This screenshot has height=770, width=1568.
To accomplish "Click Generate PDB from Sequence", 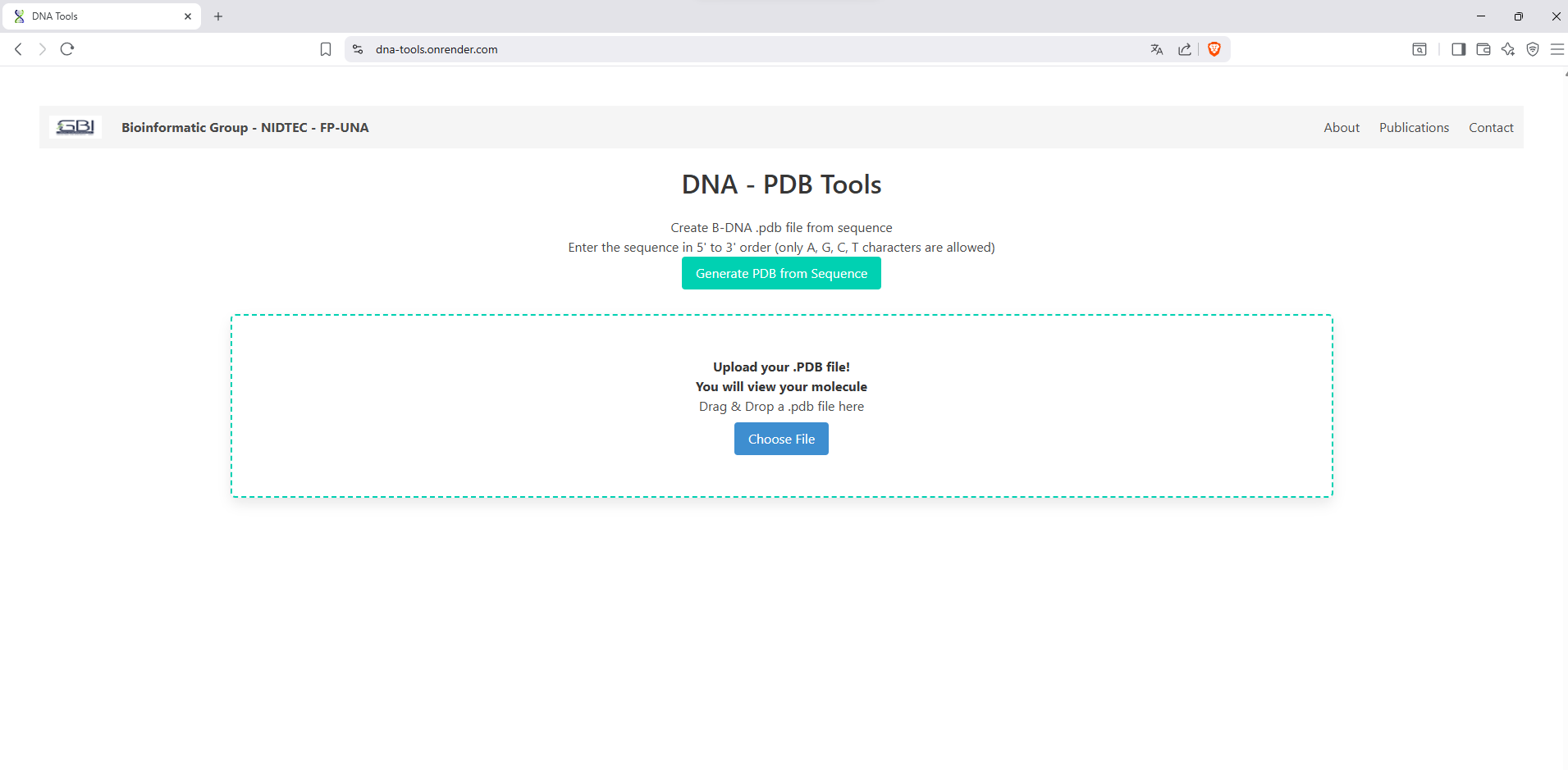I will (780, 273).
